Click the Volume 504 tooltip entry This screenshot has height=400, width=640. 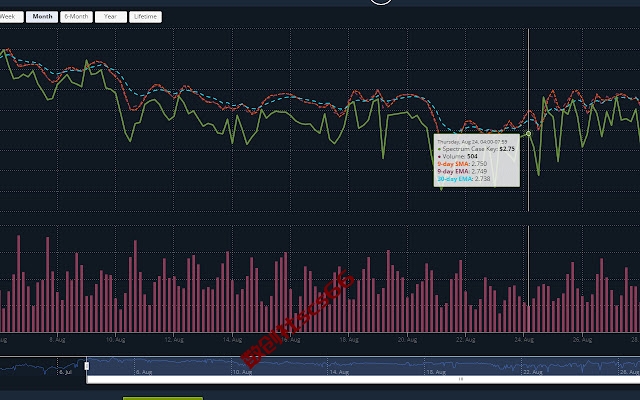tap(457, 156)
